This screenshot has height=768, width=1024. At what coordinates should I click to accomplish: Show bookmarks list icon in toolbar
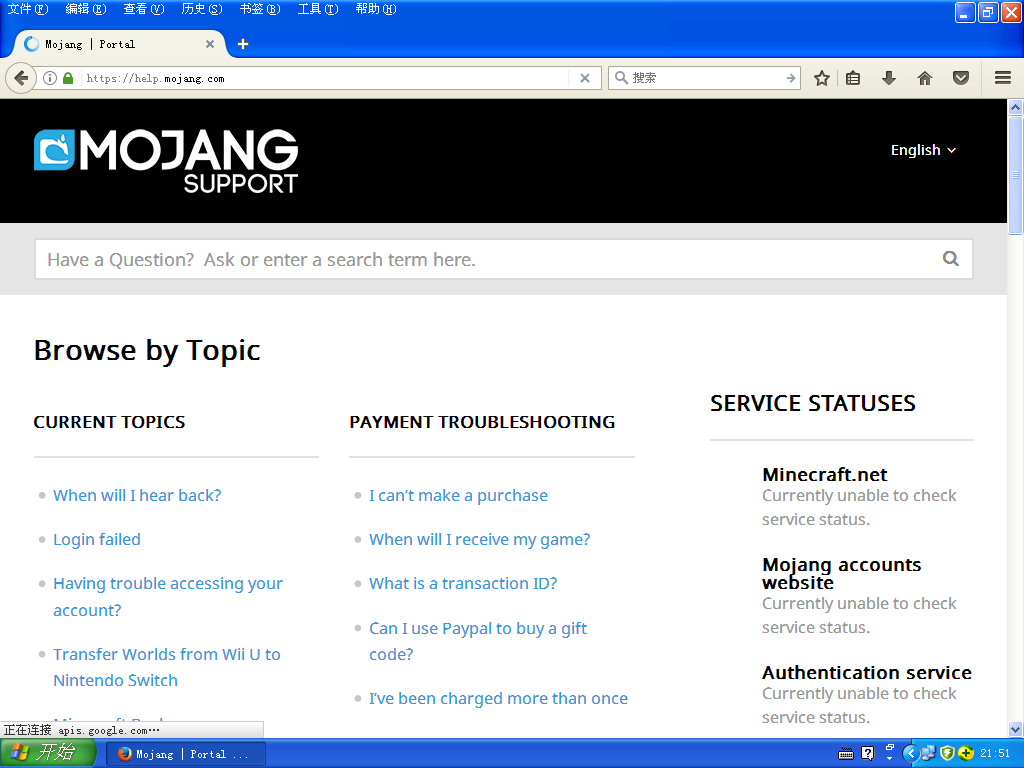(853, 78)
